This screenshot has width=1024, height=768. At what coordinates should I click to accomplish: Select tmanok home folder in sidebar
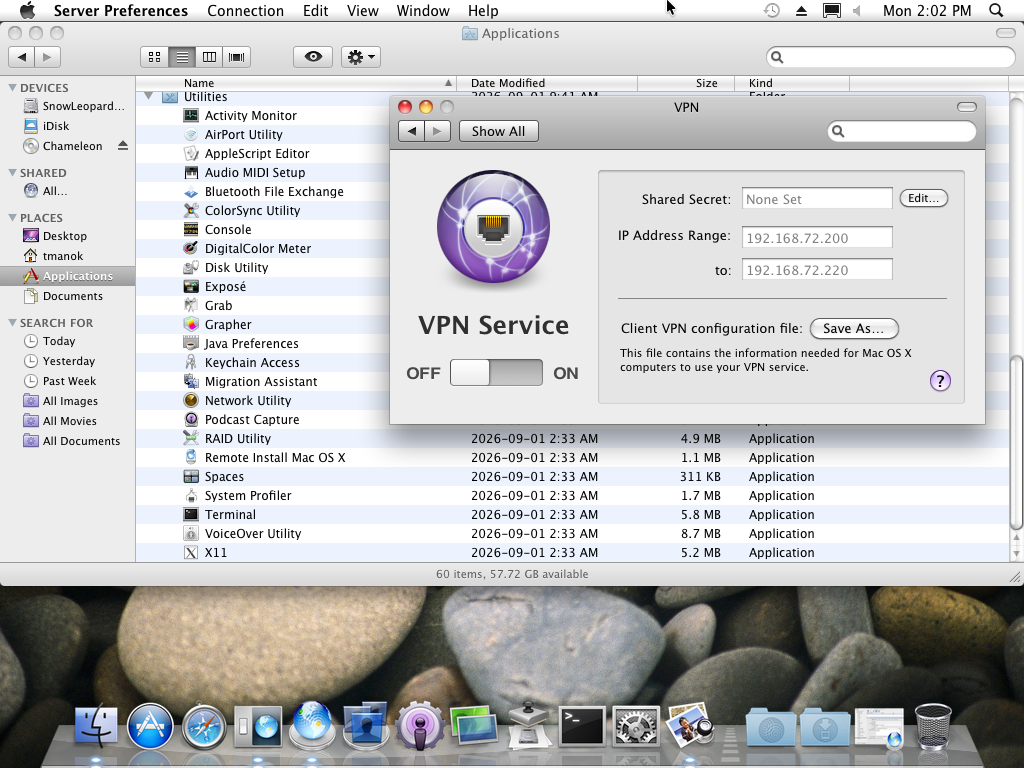click(67, 256)
